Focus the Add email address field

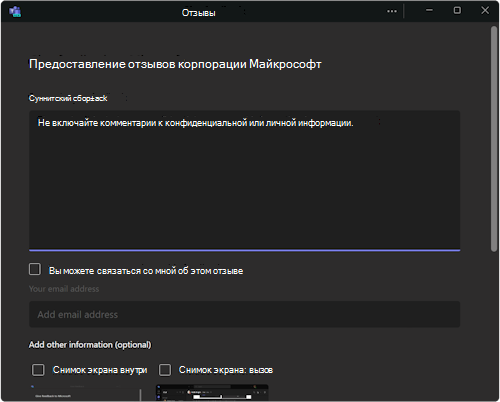pyautogui.click(x=244, y=314)
